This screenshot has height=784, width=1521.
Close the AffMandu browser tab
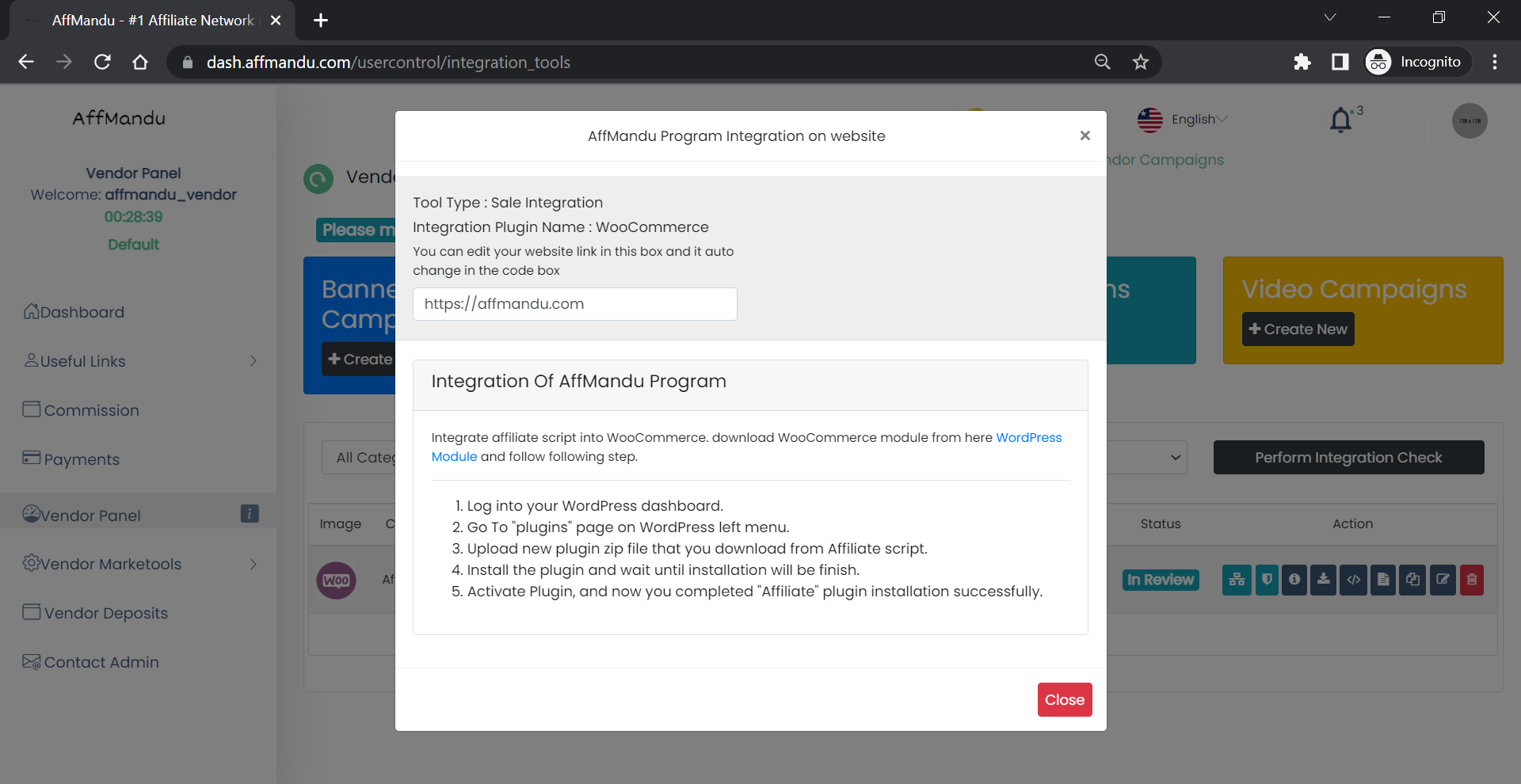click(x=276, y=21)
